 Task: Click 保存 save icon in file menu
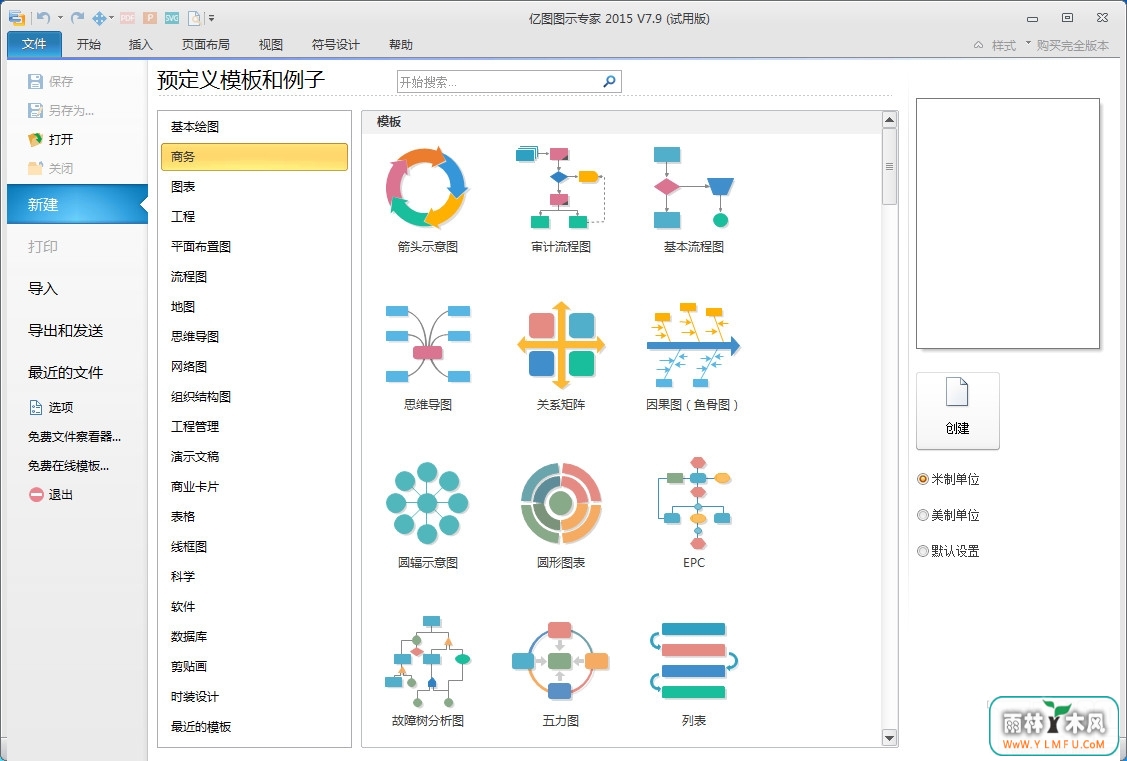pyautogui.click(x=35, y=81)
